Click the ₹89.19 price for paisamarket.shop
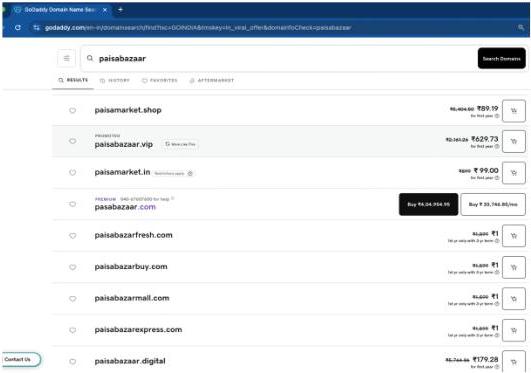Screen dimensions: 531x373 click(488, 108)
